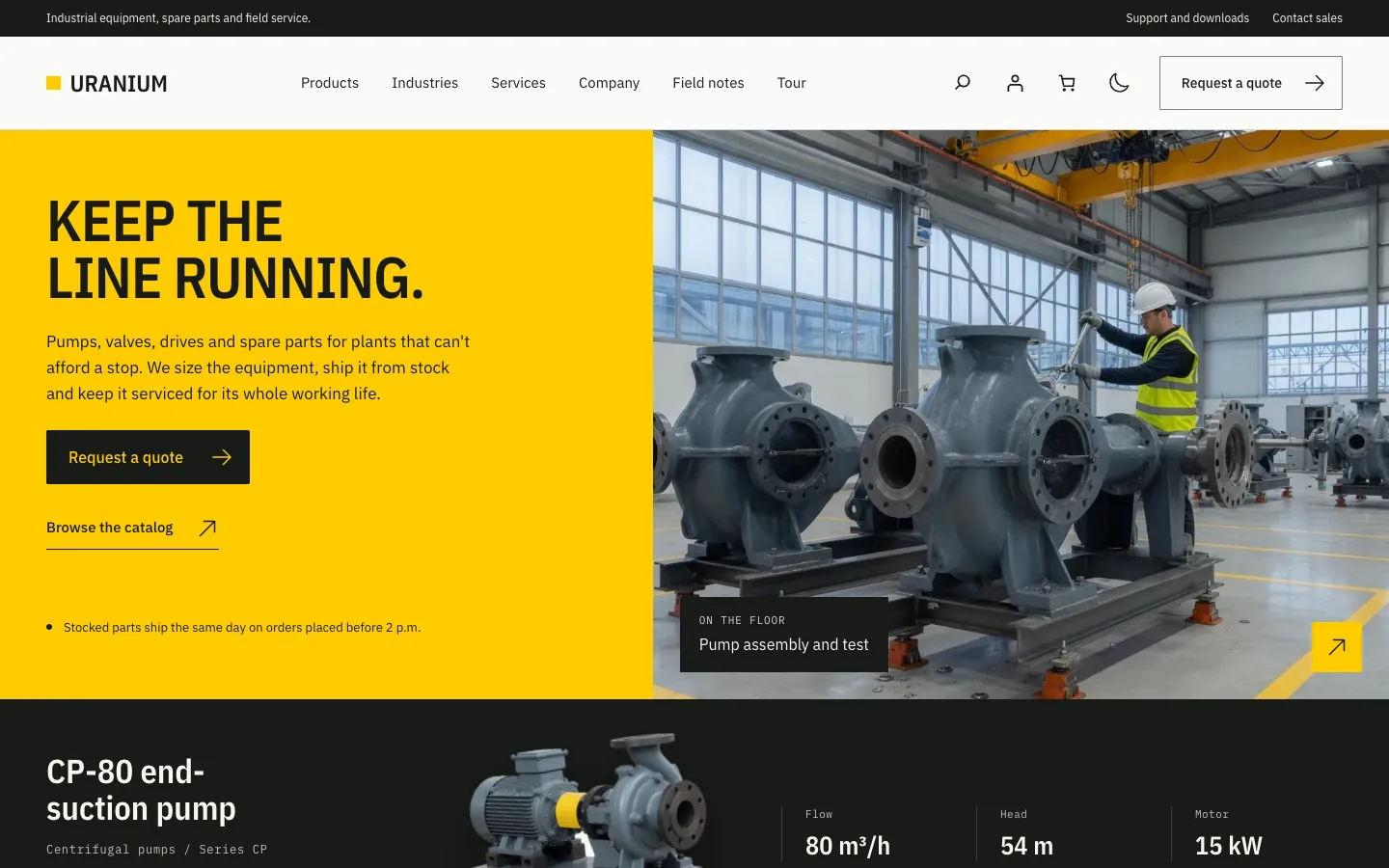Click the header Request a quote button
The width and height of the screenshot is (1389, 868).
[x=1250, y=83]
